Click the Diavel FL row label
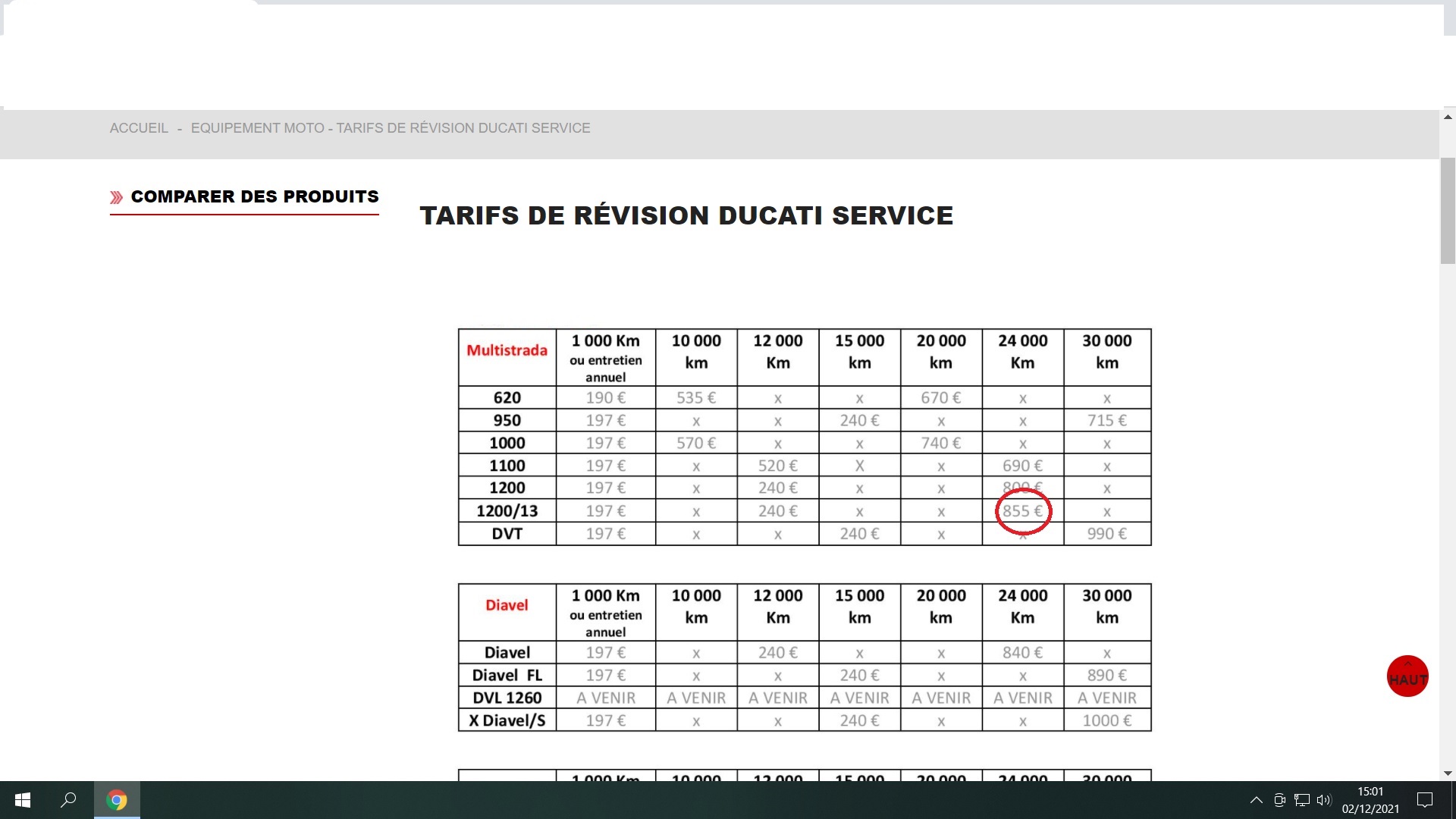The height and width of the screenshot is (819, 1456). [507, 675]
